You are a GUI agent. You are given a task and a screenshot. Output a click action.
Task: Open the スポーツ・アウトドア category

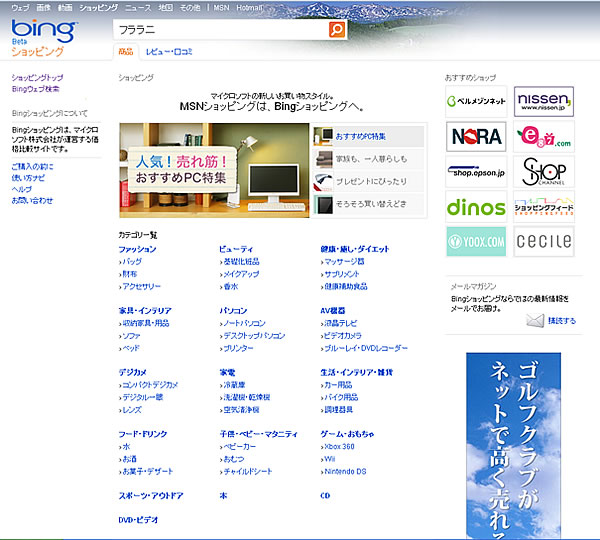(x=151, y=496)
